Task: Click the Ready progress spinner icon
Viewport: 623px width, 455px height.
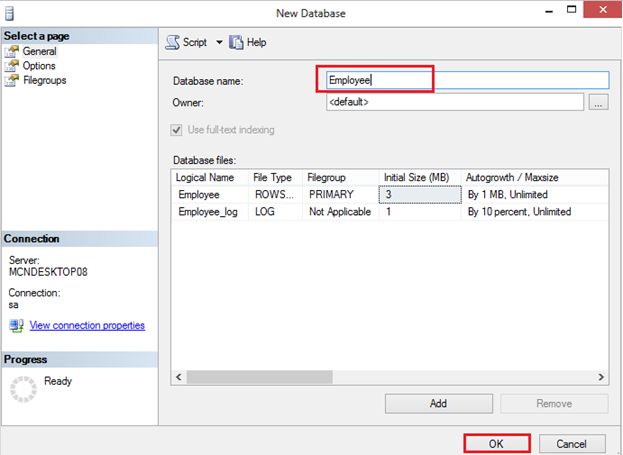Action: pyautogui.click(x=23, y=389)
